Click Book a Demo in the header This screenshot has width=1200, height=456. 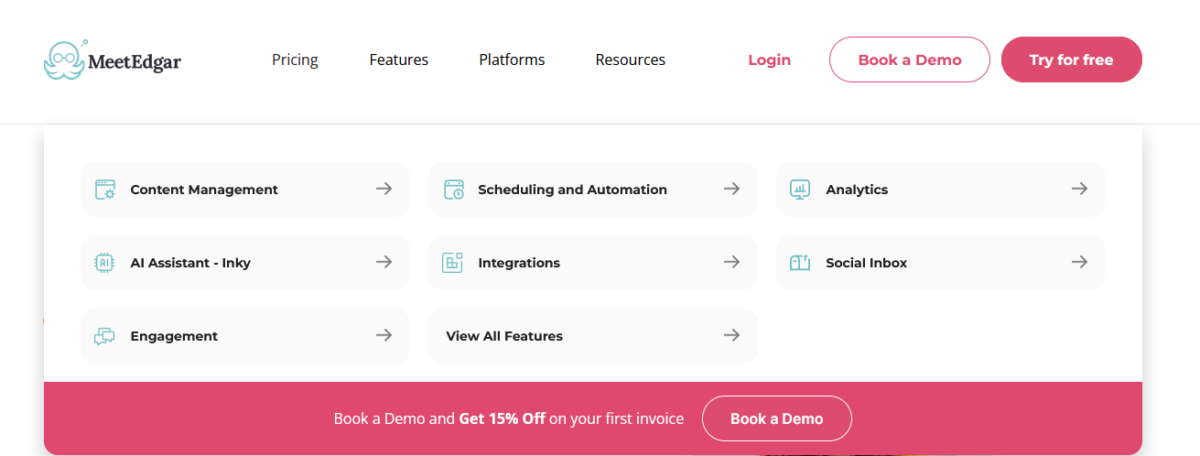[x=909, y=60]
